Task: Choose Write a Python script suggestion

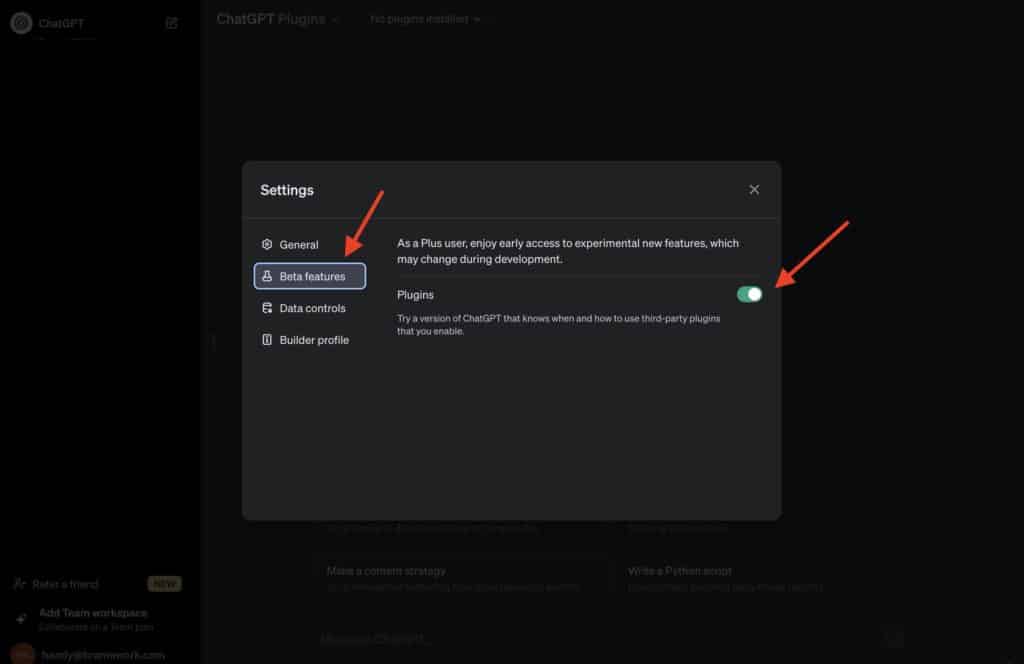Action: (x=761, y=578)
